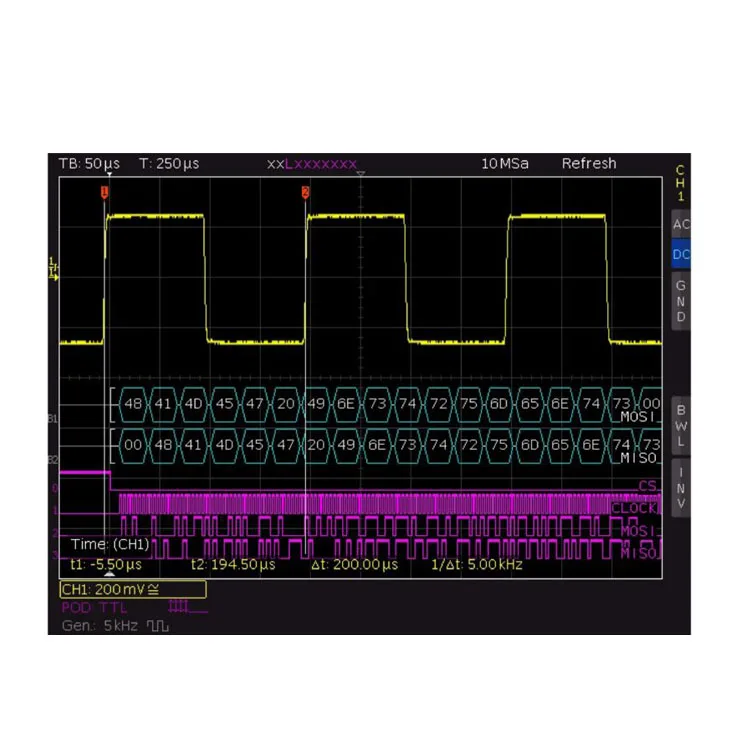This screenshot has height=750, width=750.
Task: Click the Refresh acquisition mode label
Action: [x=589, y=164]
